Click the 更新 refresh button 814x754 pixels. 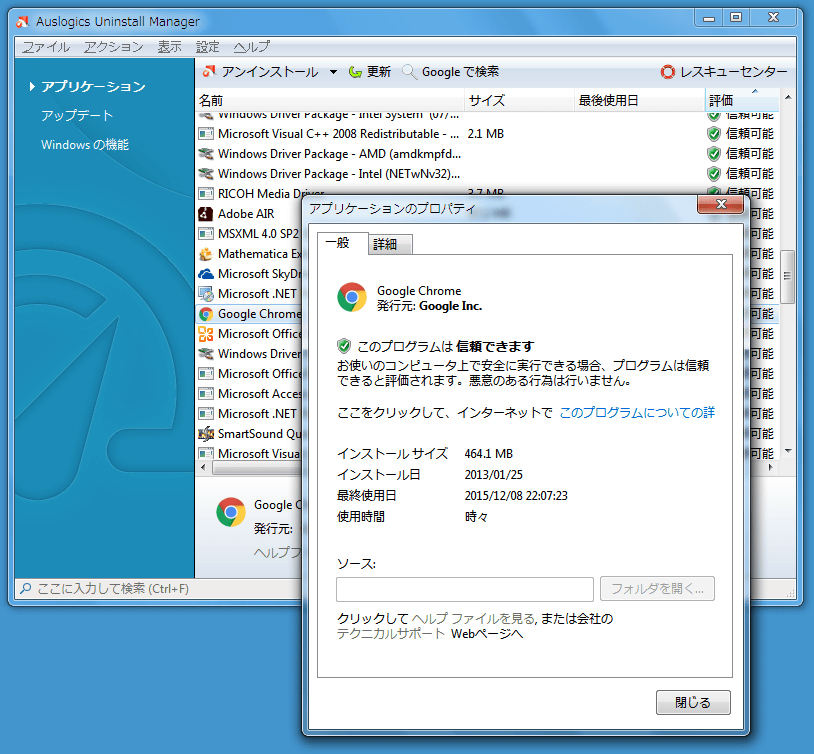tap(370, 72)
